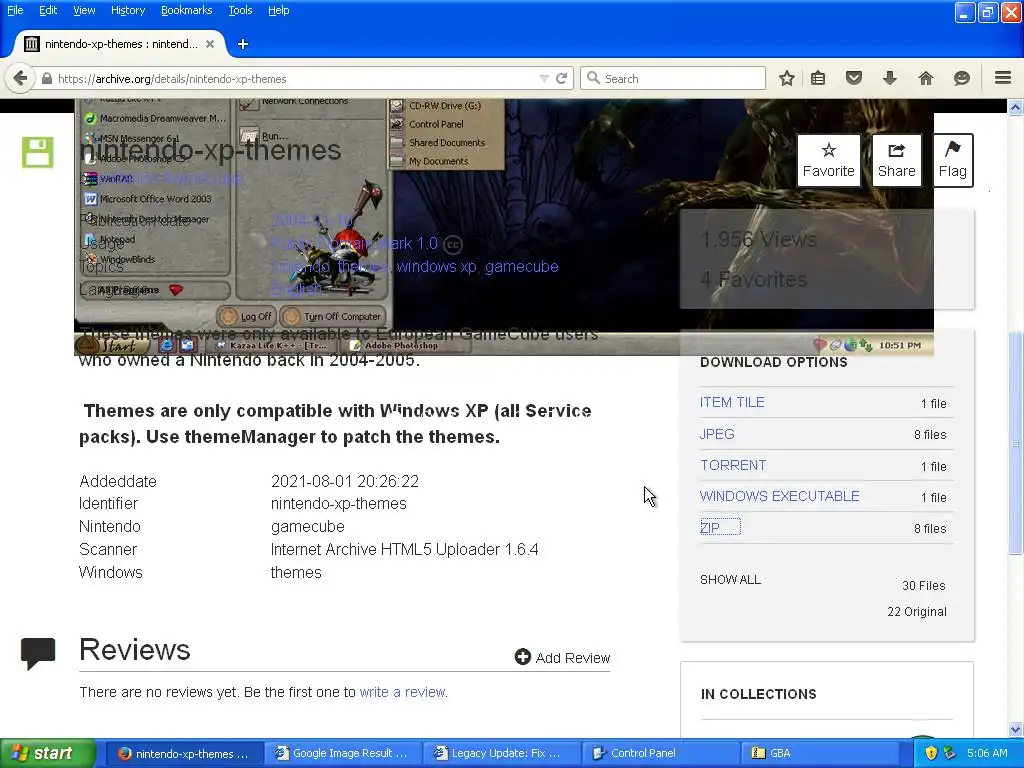Click the security shield tray icon
Screen dimensions: 1024x768
[x=931, y=753]
